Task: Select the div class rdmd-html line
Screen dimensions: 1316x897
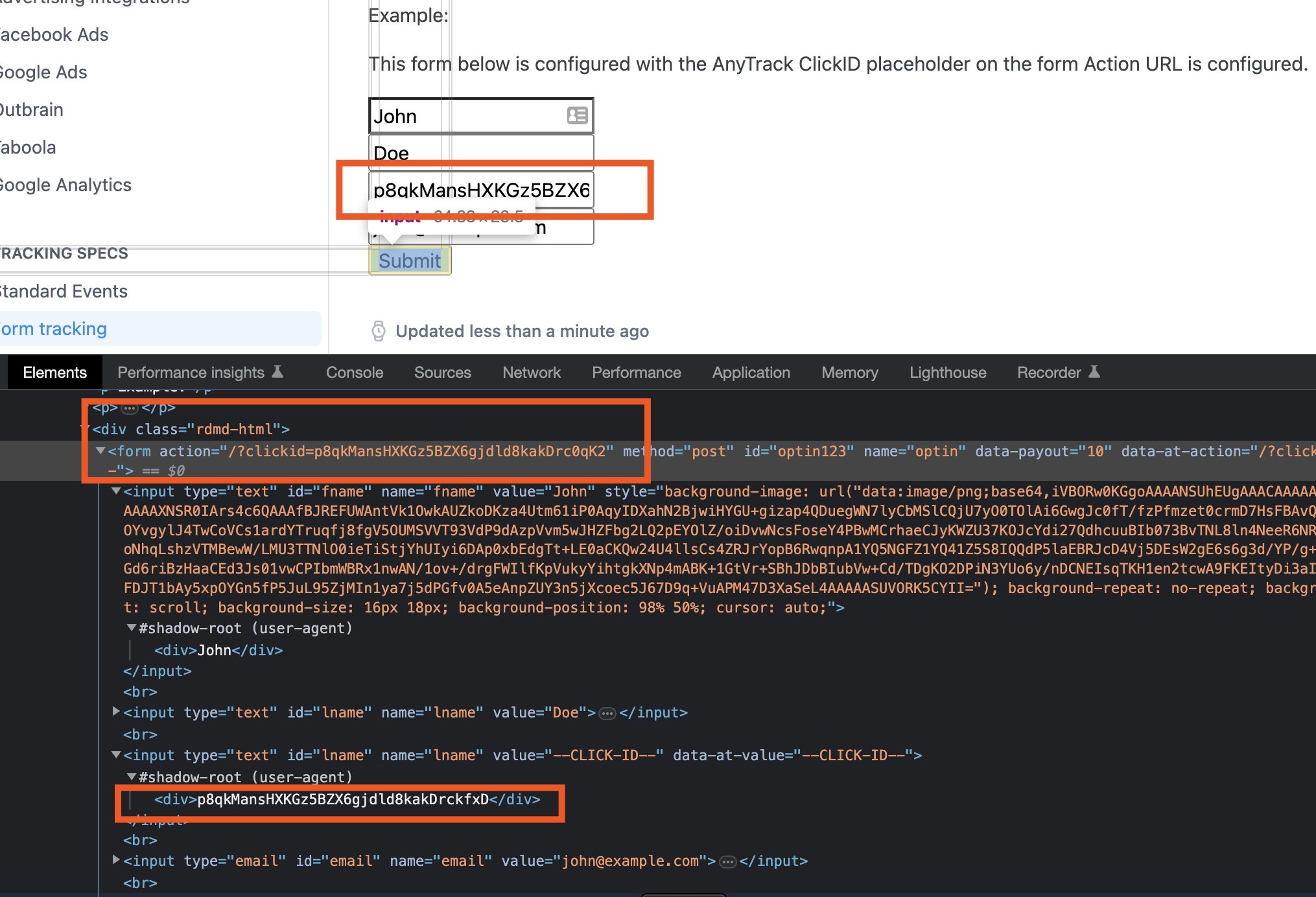Action: click(x=191, y=429)
